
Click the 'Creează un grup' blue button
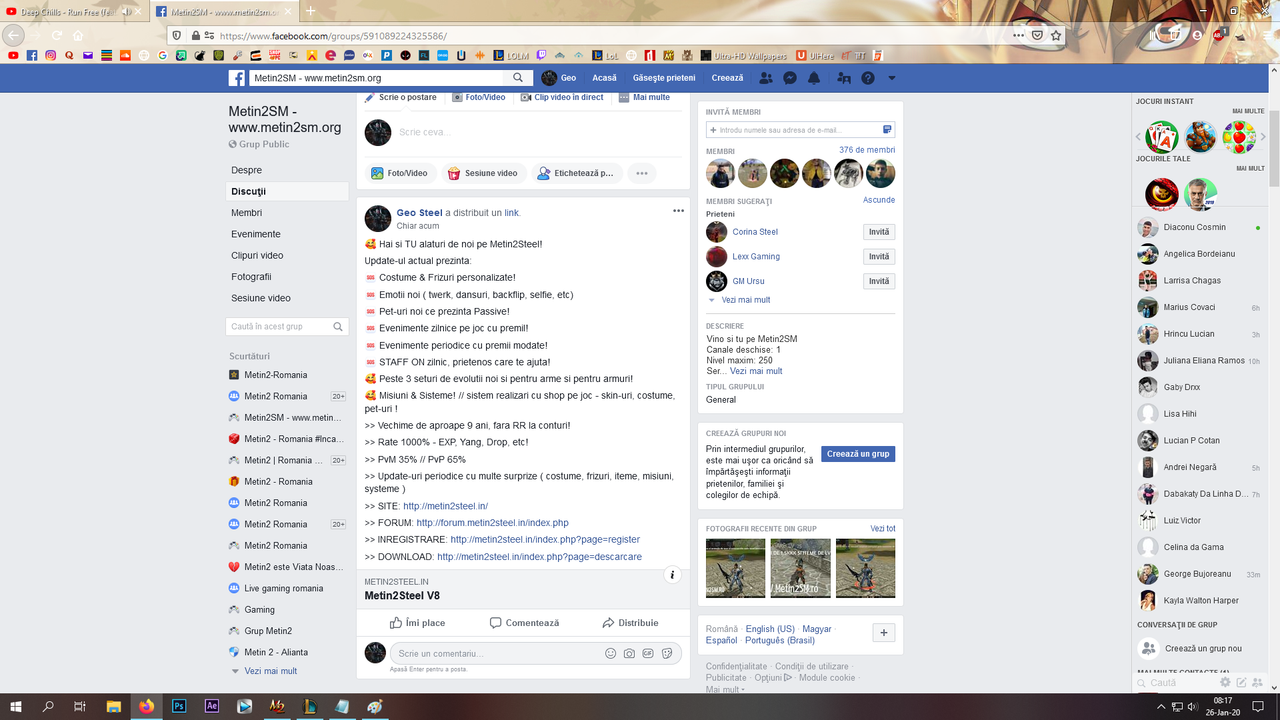tap(858, 454)
